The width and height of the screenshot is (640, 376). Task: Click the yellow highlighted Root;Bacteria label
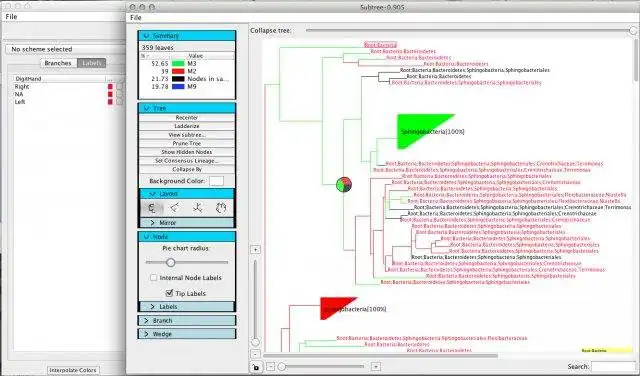point(606,350)
